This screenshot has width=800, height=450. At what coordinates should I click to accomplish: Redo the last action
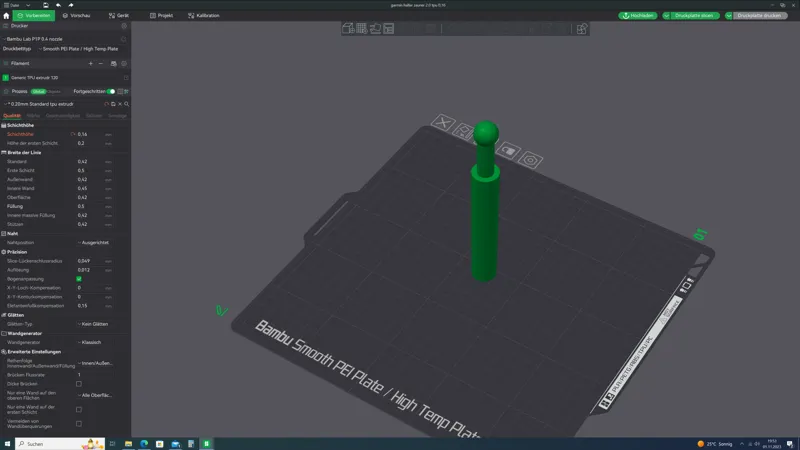point(70,5)
